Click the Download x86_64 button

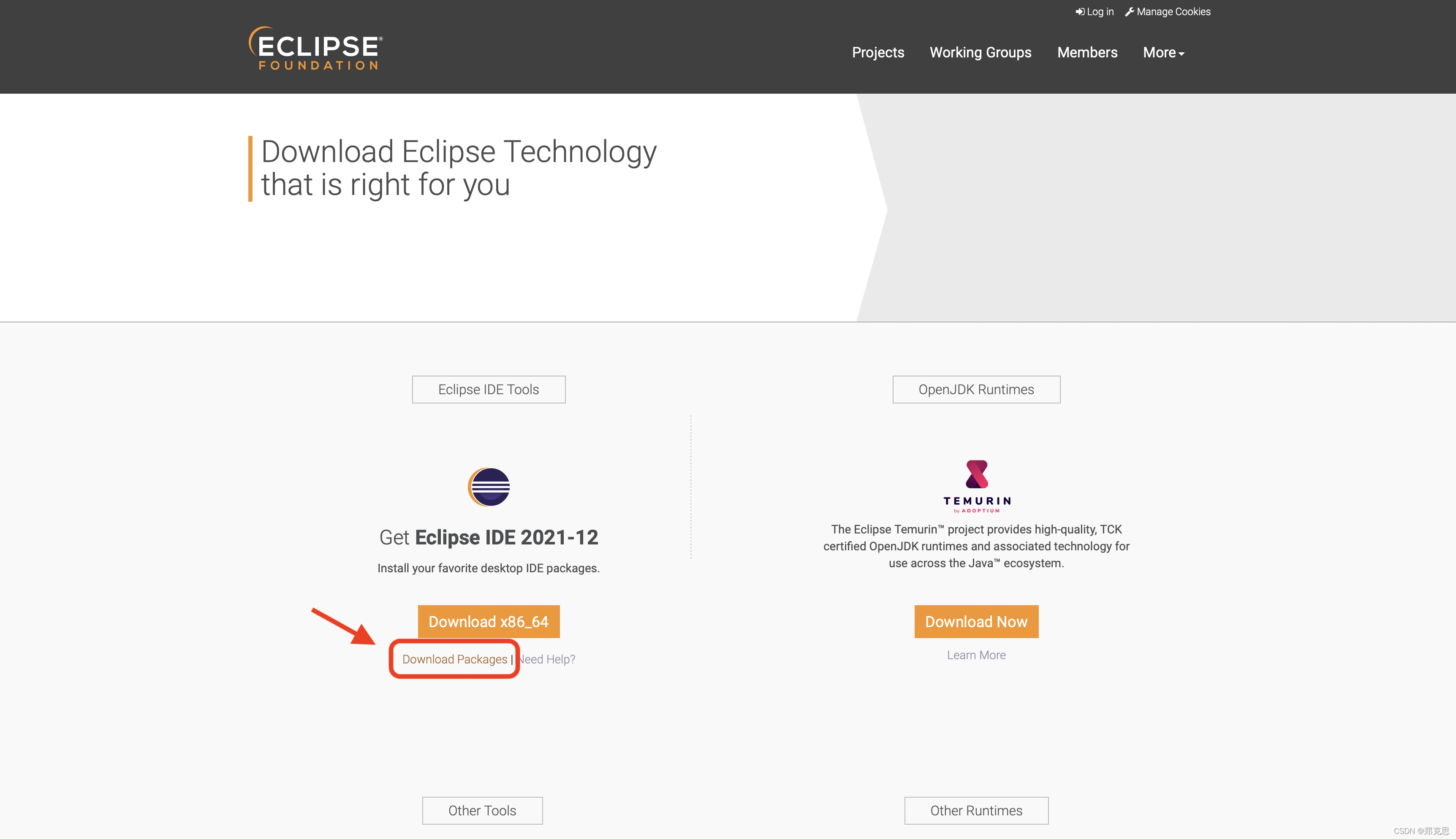[488, 621]
